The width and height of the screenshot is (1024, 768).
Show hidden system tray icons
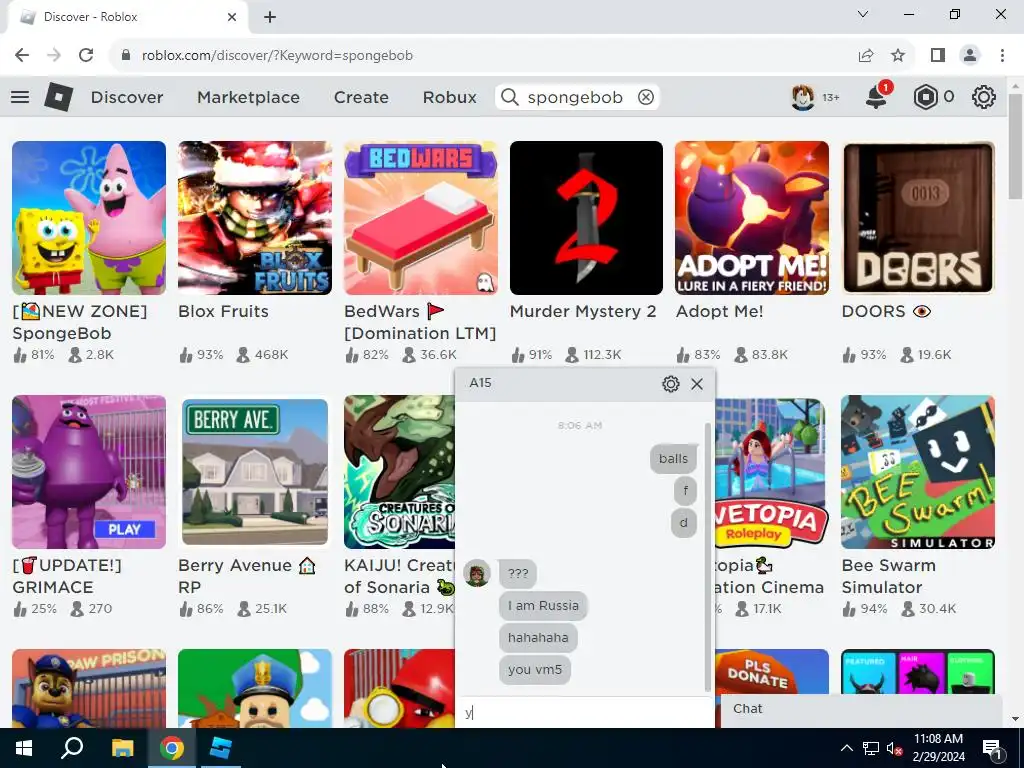[846, 748]
